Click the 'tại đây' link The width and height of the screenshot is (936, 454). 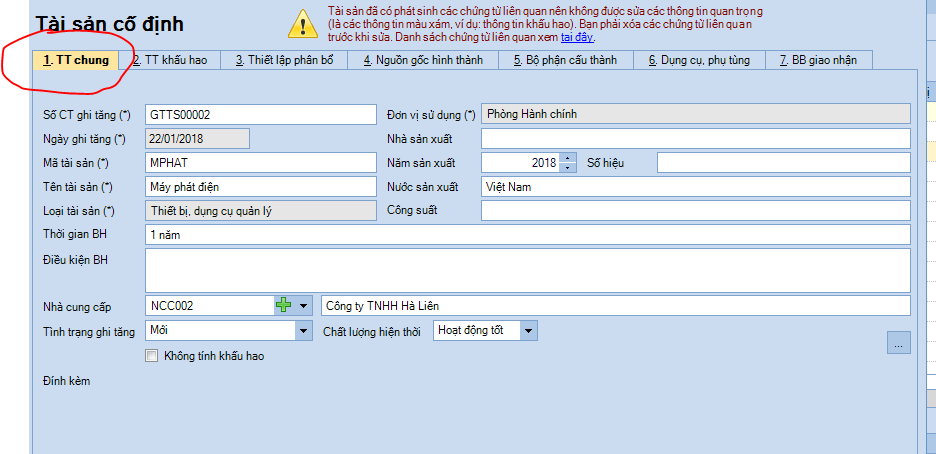tap(577, 37)
